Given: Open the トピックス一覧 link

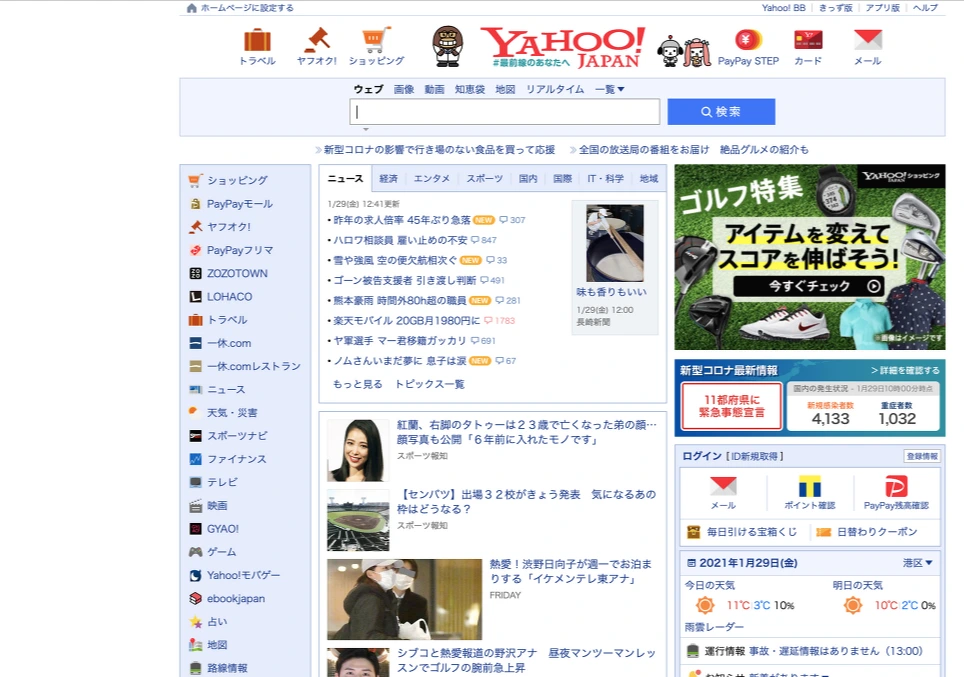Looking at the screenshot, I should click(x=430, y=384).
